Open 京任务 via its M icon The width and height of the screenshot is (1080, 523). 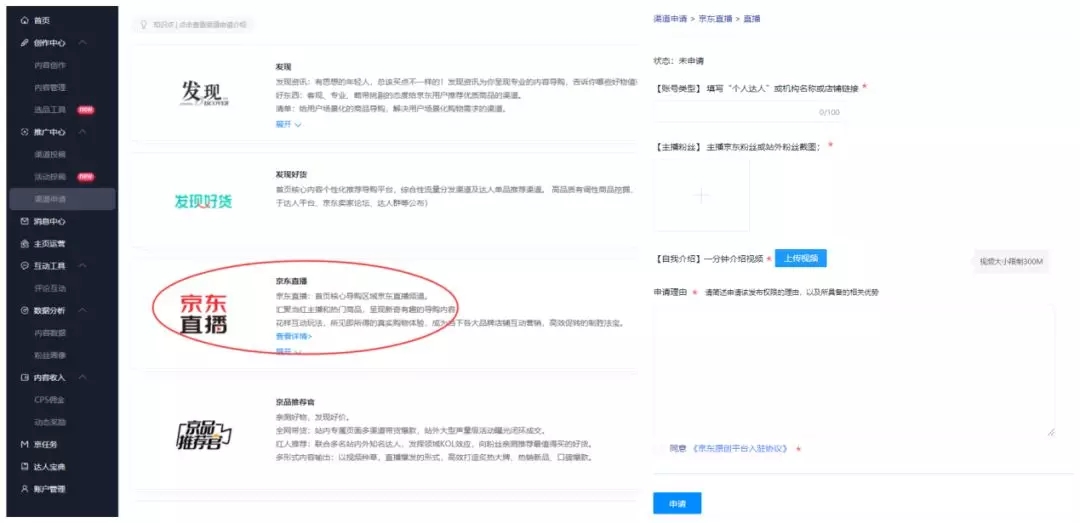[25, 444]
